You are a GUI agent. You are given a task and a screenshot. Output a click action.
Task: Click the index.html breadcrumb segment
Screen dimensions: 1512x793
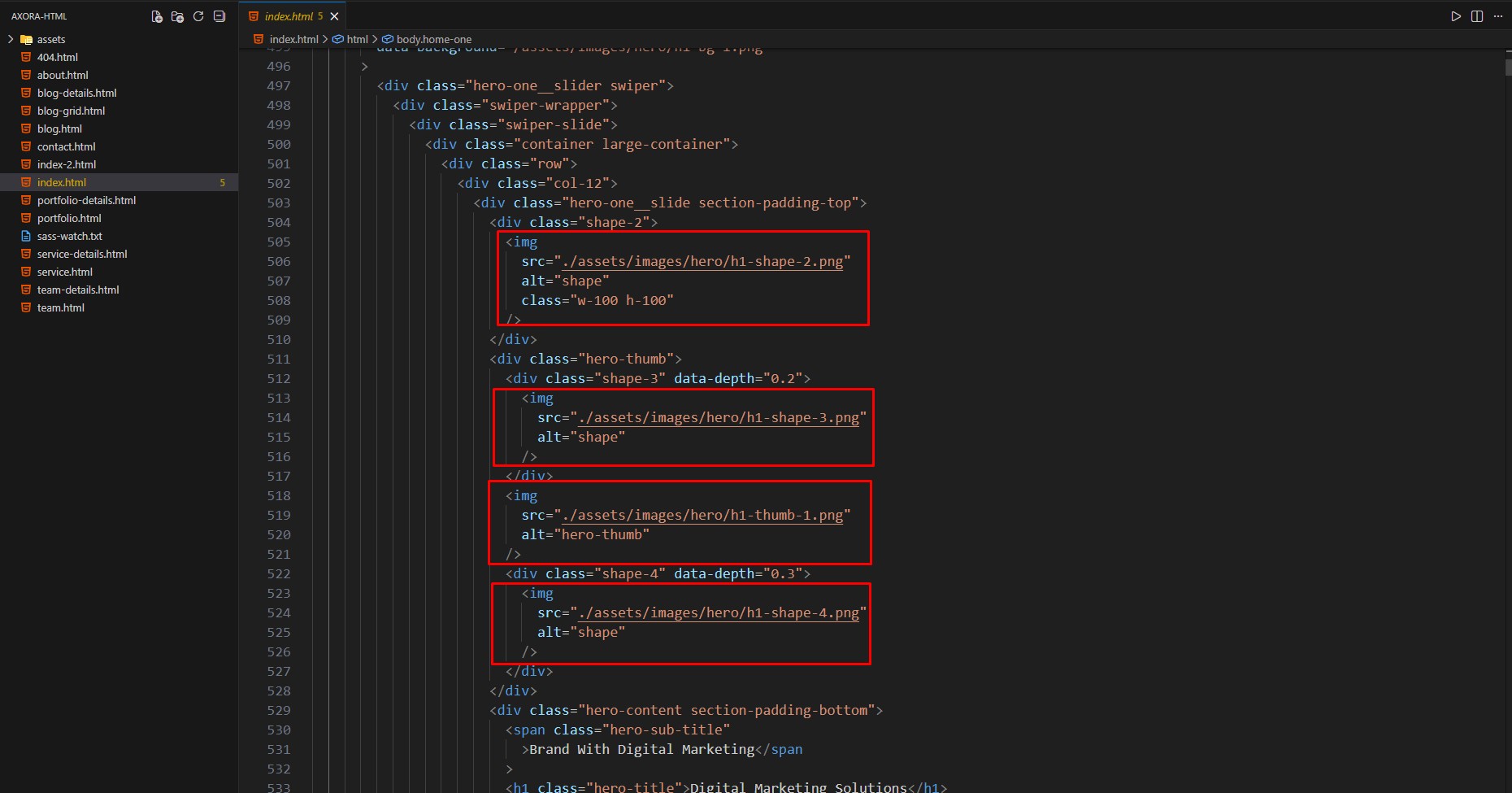click(293, 39)
